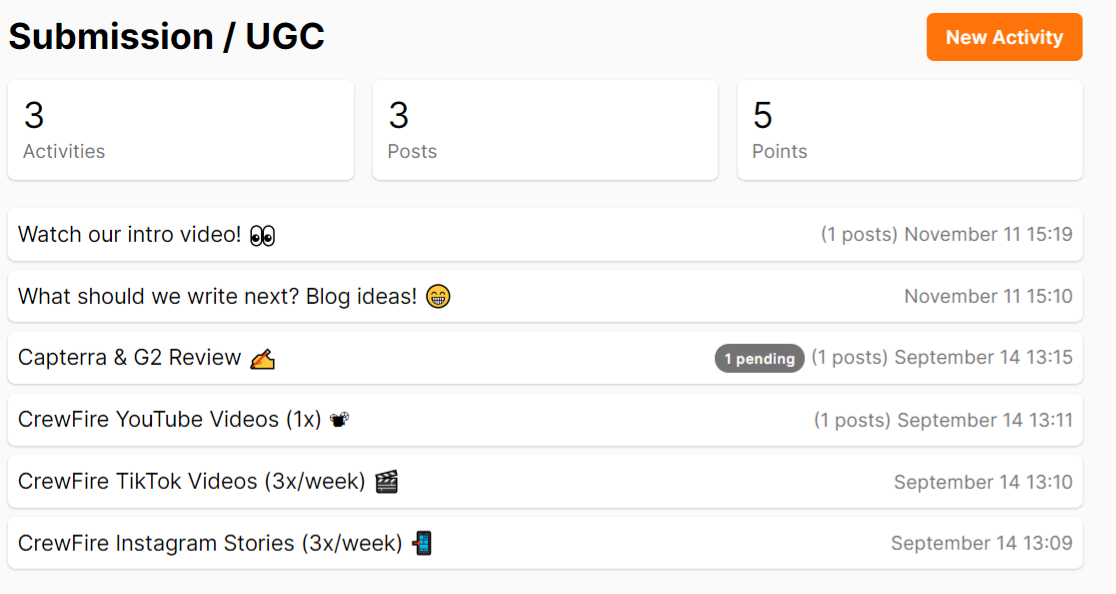Open the Watch our intro video activity

coord(545,235)
